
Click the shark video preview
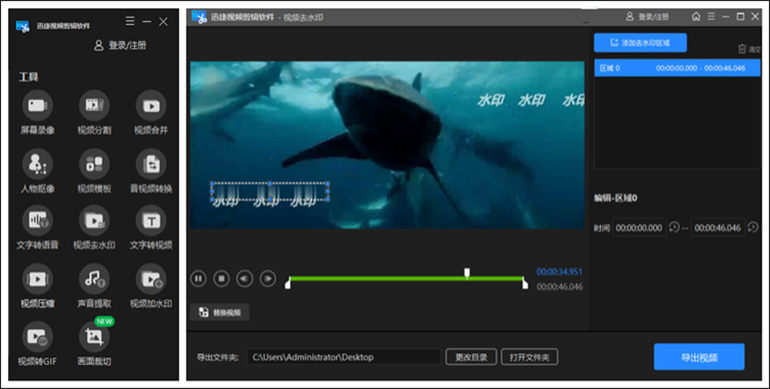pyautogui.click(x=387, y=145)
